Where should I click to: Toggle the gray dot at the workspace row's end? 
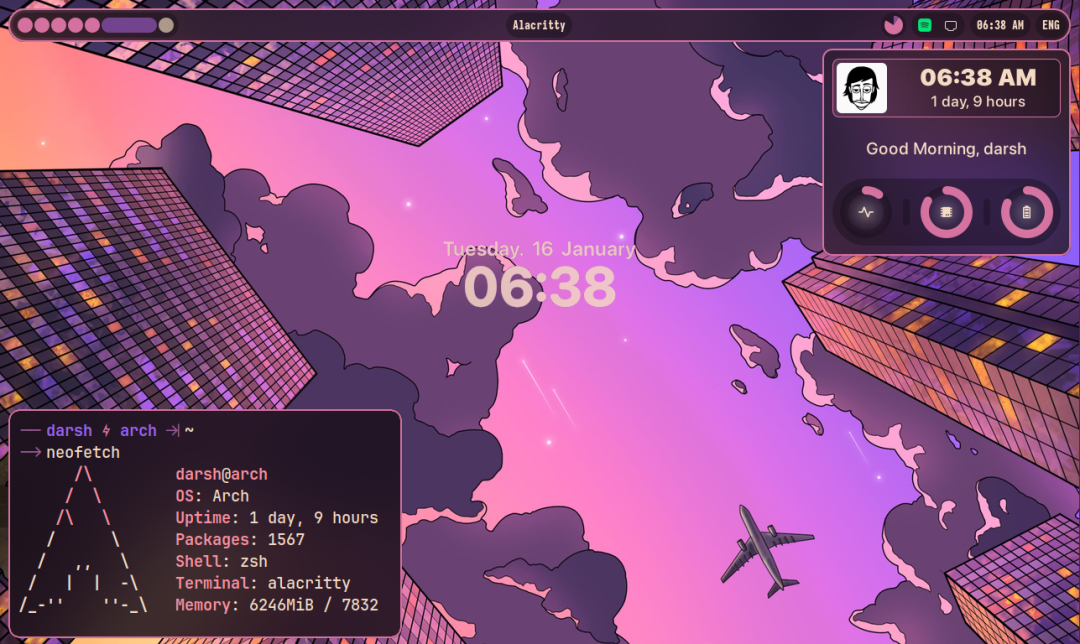tap(165, 25)
